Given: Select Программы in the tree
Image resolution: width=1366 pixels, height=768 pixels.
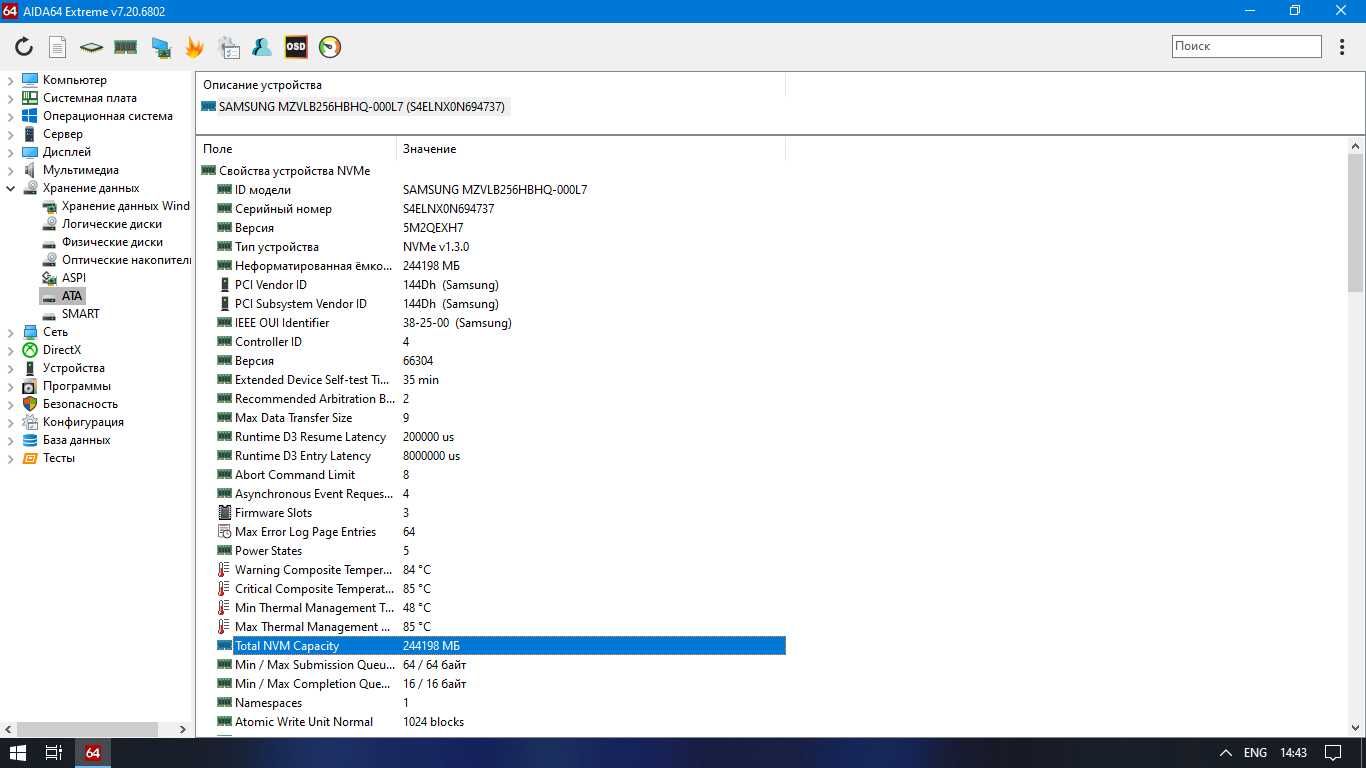Looking at the screenshot, I should tap(76, 386).
